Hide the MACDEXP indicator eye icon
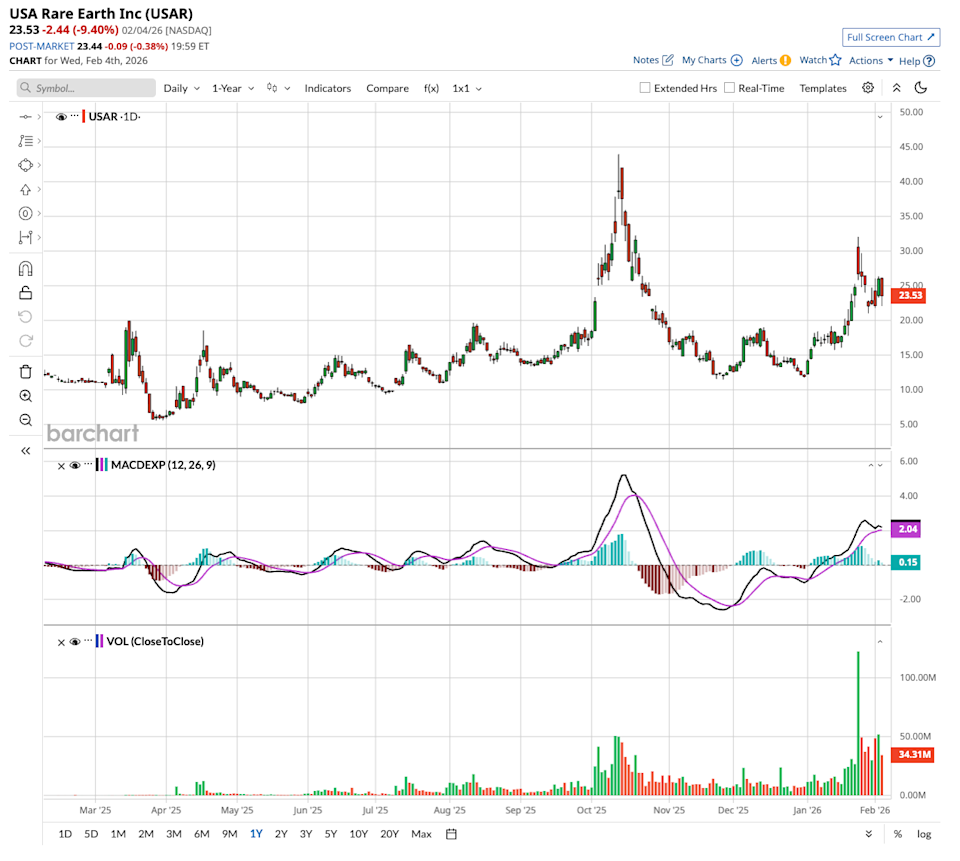960x861 pixels. point(75,465)
